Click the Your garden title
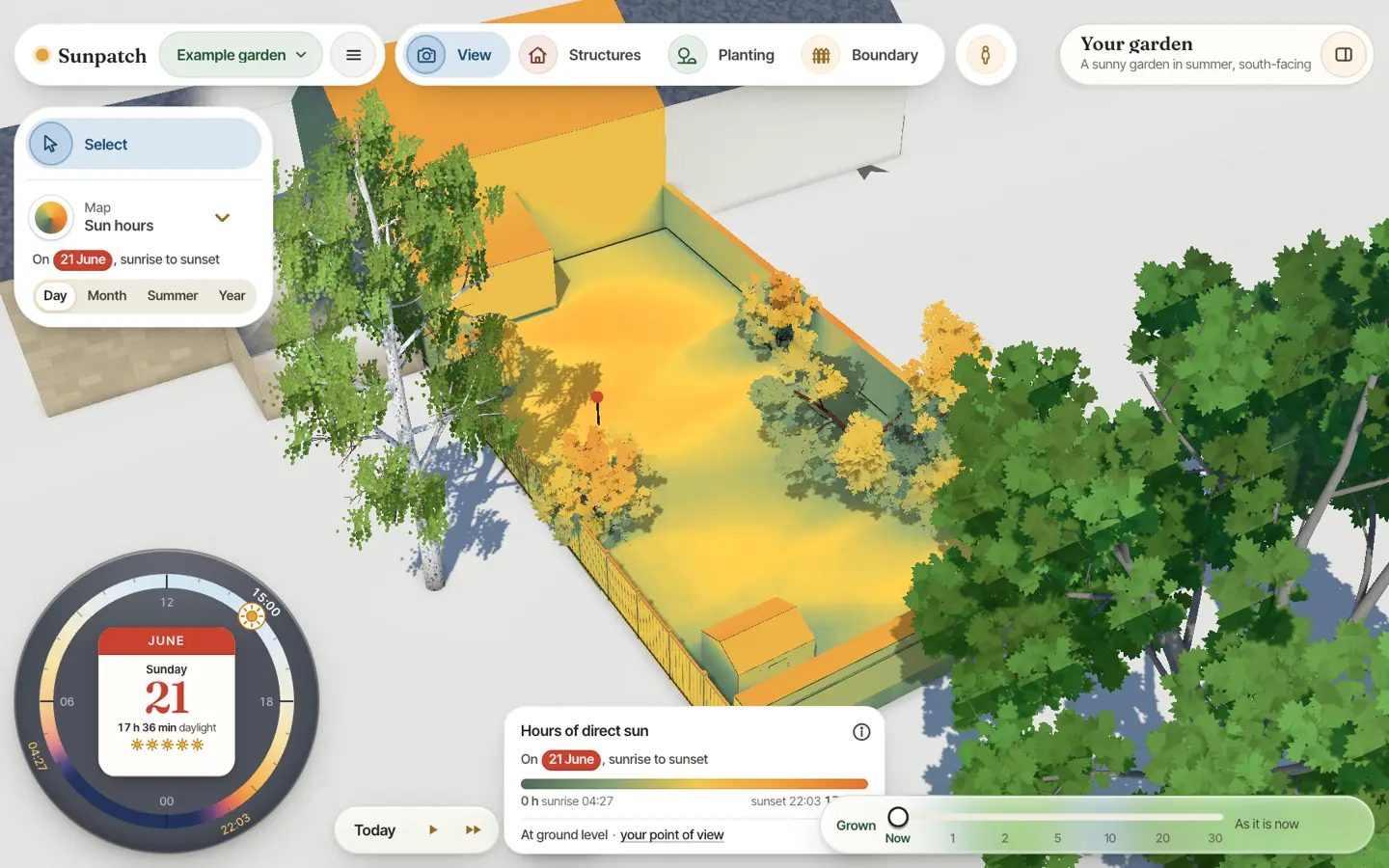The image size is (1389, 868). pos(1136,44)
